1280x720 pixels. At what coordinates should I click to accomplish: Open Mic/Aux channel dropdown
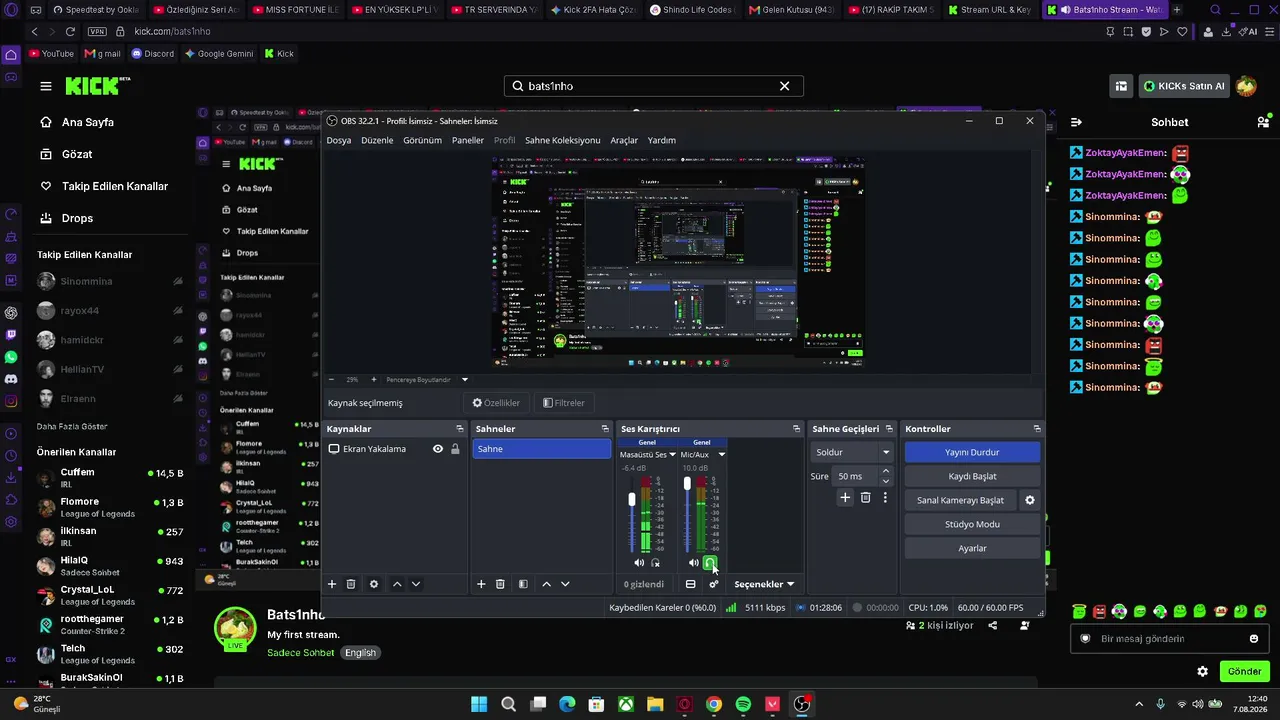(x=722, y=455)
